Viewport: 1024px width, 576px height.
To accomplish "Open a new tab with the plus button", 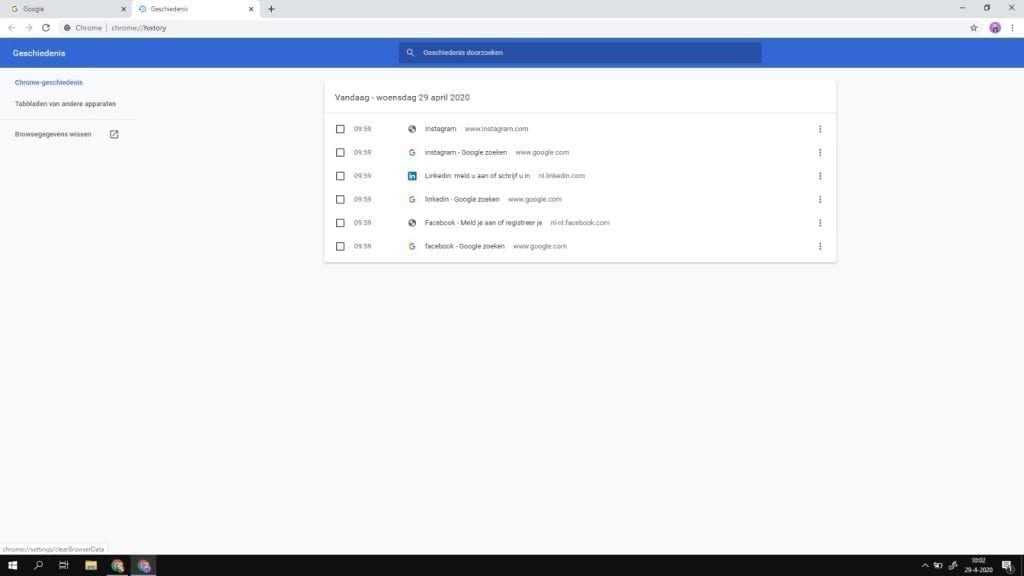I will click(271, 9).
